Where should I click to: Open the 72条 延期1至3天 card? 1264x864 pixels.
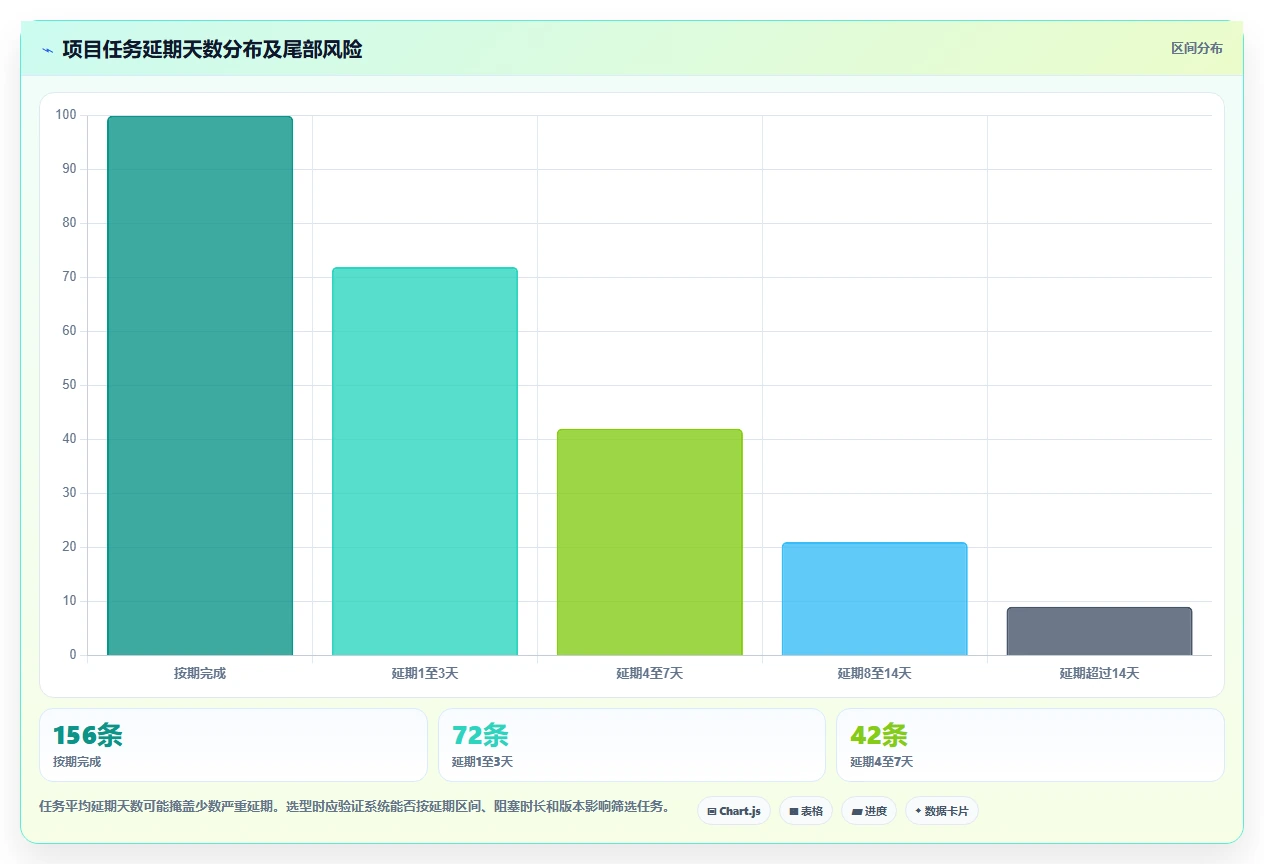point(632,745)
